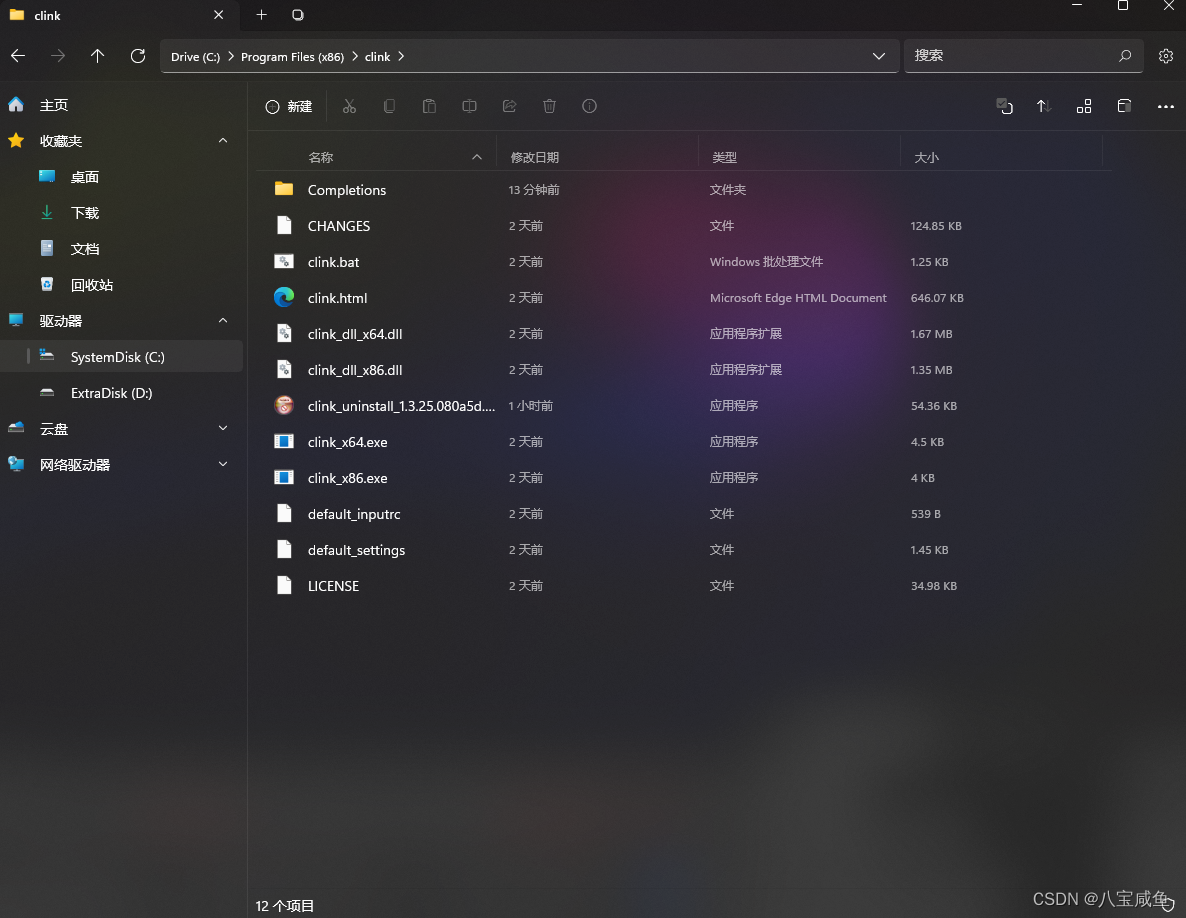Select the Rename icon in the toolbar
The width and height of the screenshot is (1186, 918).
(x=469, y=106)
